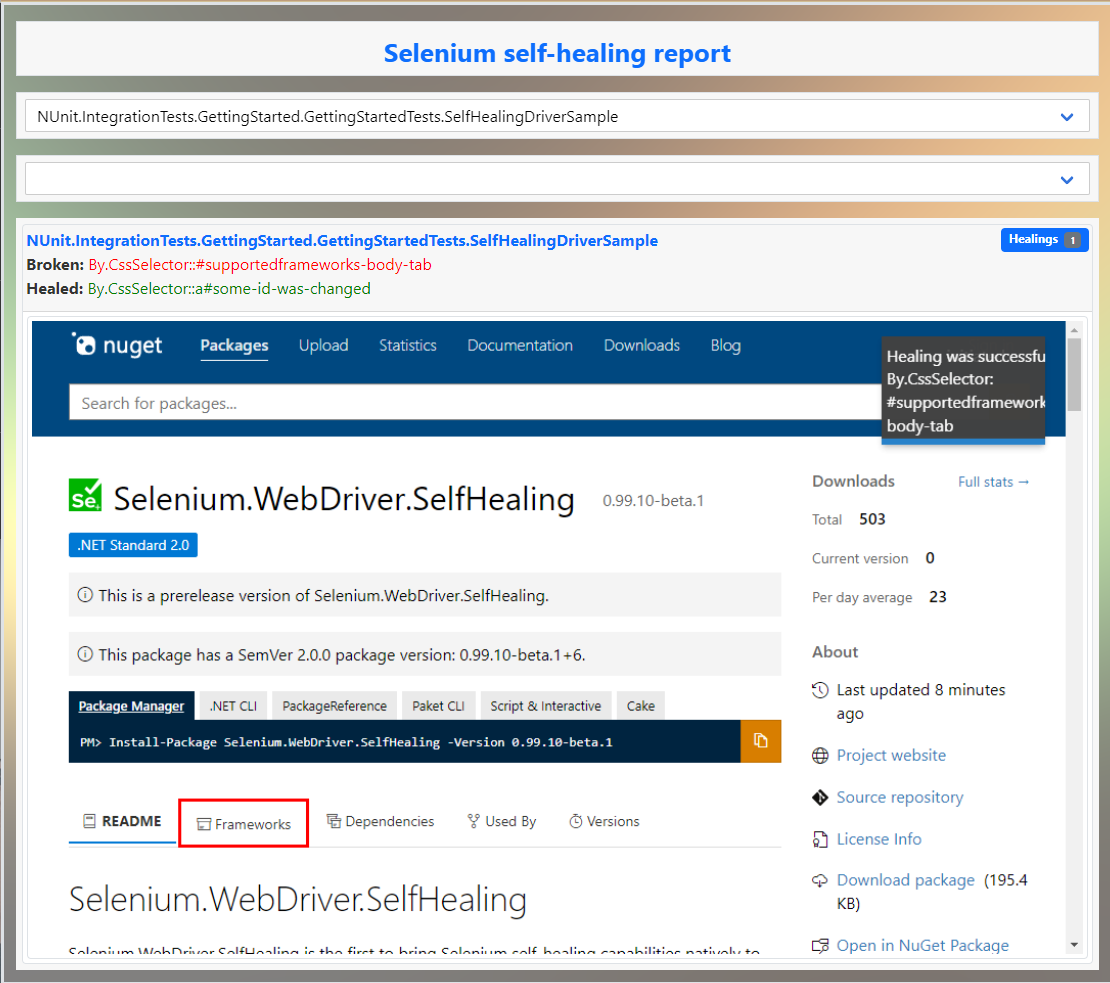Click the Download package link

click(905, 880)
